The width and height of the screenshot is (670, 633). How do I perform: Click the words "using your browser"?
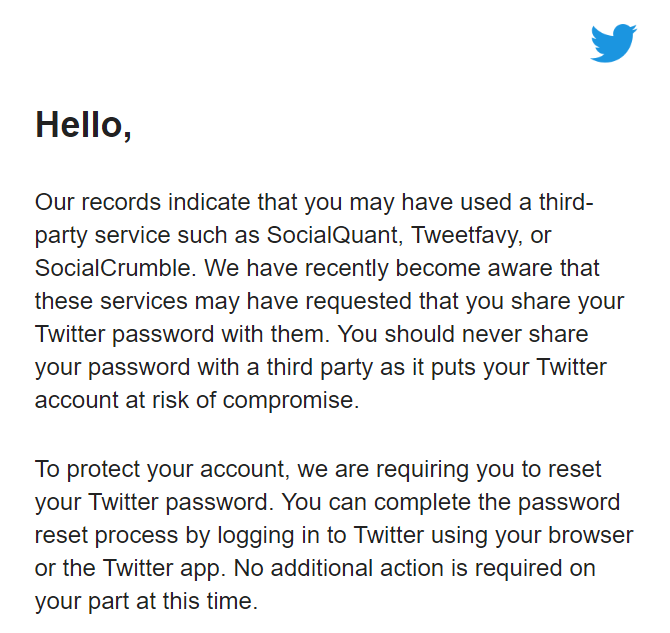click(x=532, y=536)
